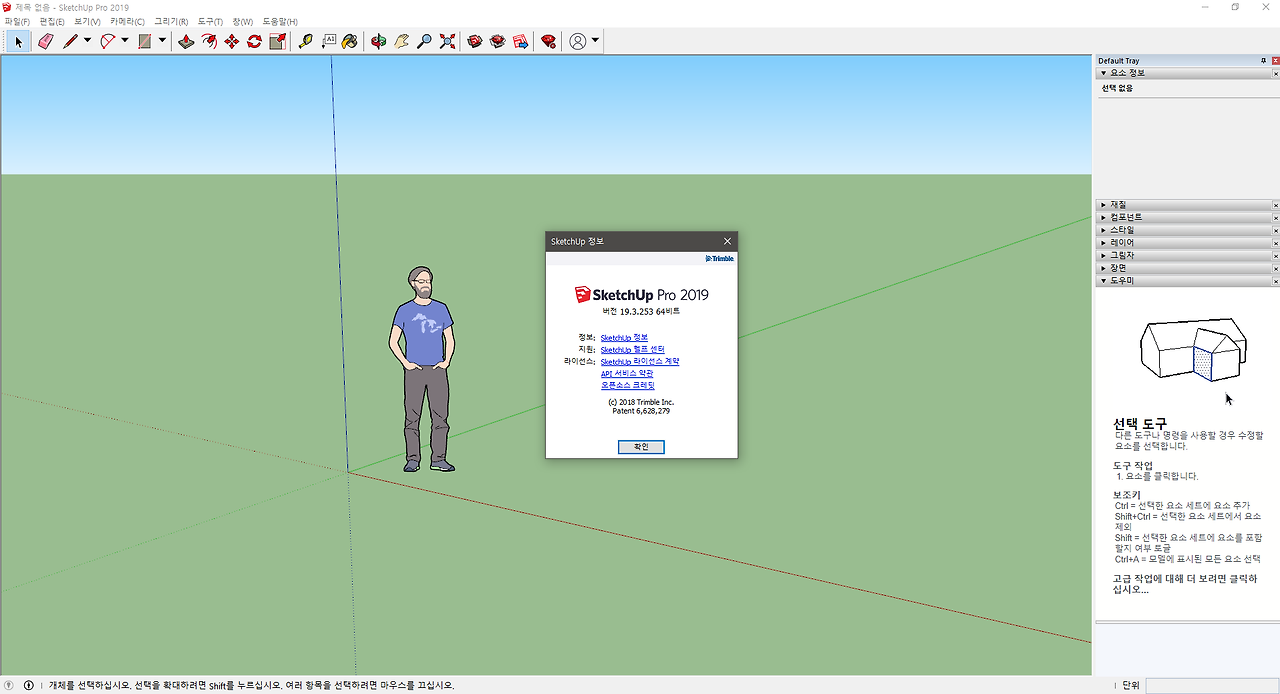This screenshot has height=694, width=1280.
Task: Open the 편집(E) menu
Action: tap(52, 21)
